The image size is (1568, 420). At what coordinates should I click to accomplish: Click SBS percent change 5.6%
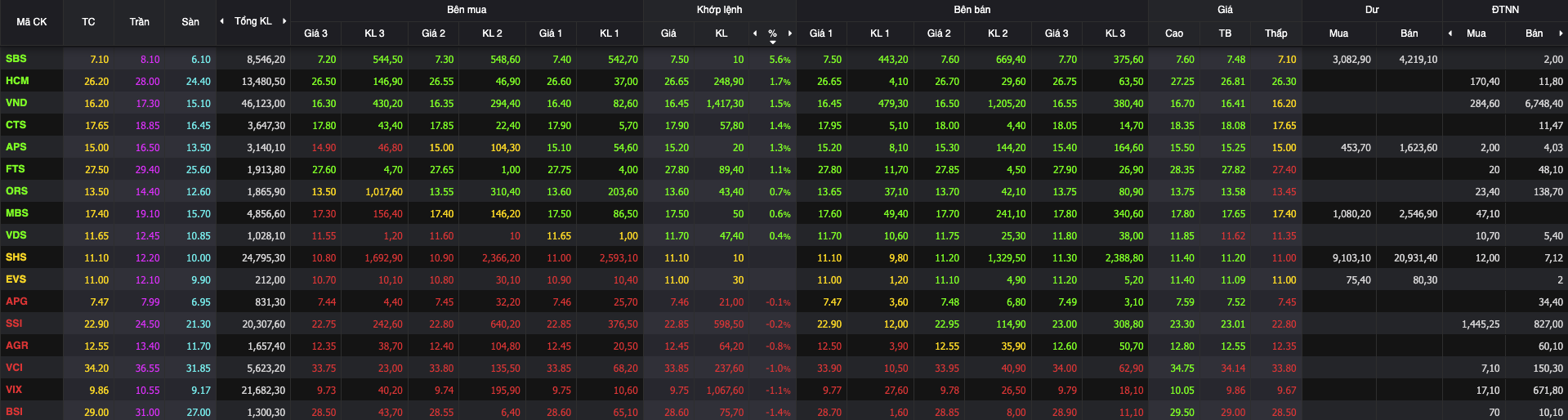pyautogui.click(x=780, y=60)
